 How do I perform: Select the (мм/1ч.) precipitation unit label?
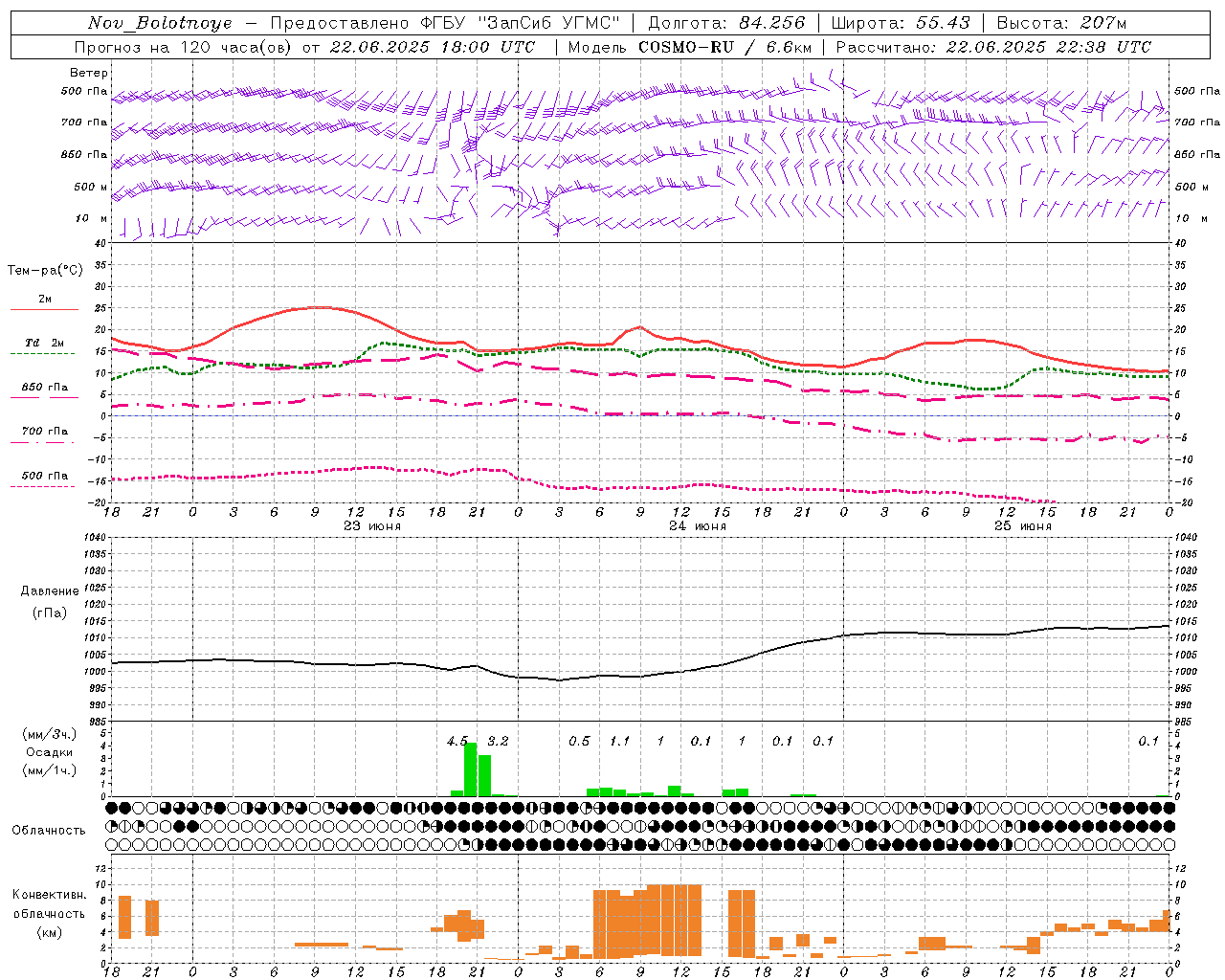[x=50, y=770]
